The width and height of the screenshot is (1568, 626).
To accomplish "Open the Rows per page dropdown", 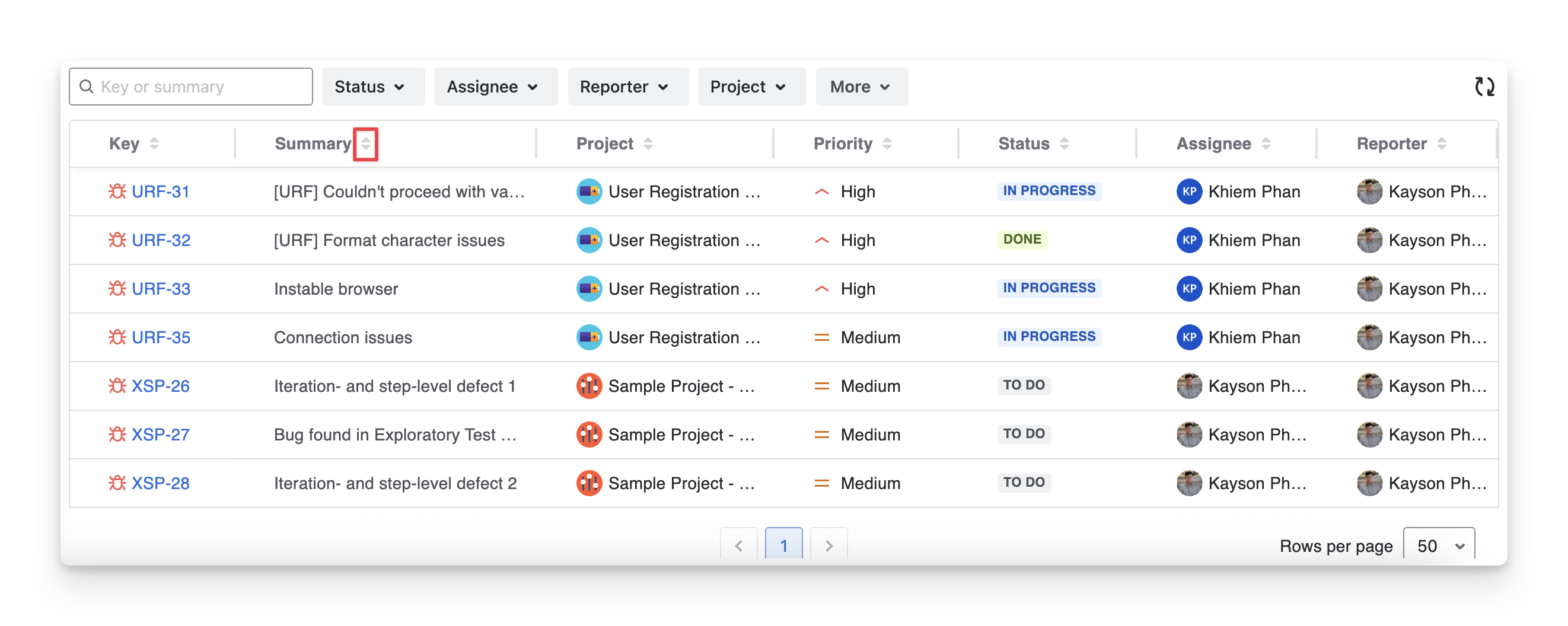I will pos(1438,546).
